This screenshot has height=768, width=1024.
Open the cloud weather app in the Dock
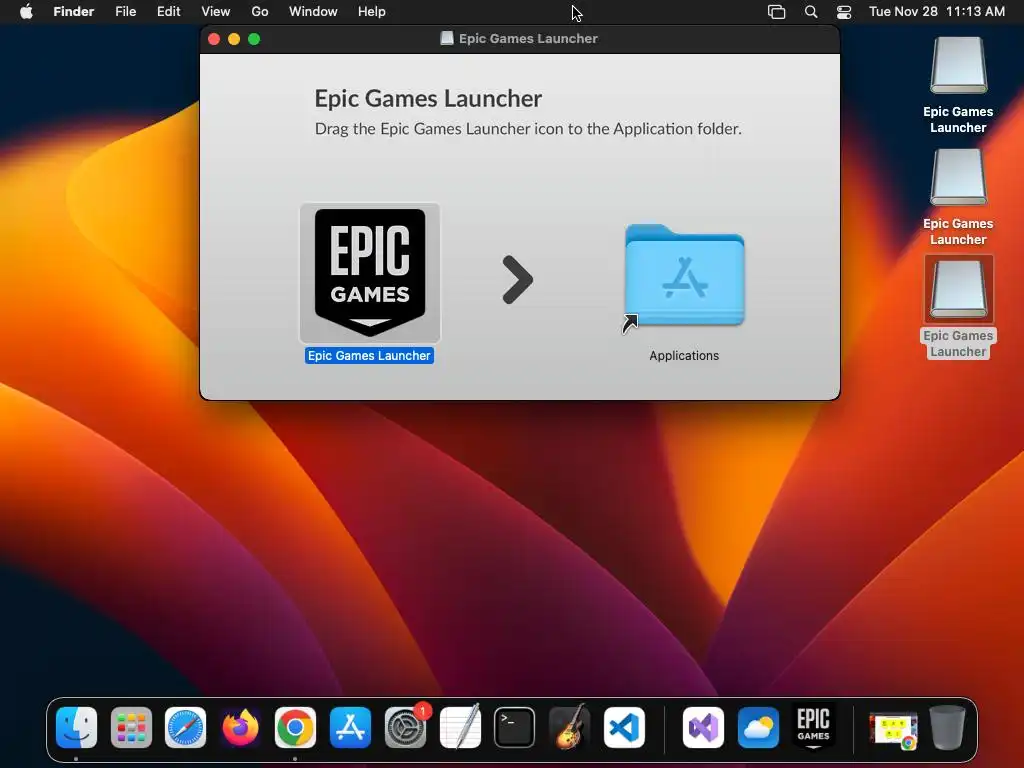(758, 727)
